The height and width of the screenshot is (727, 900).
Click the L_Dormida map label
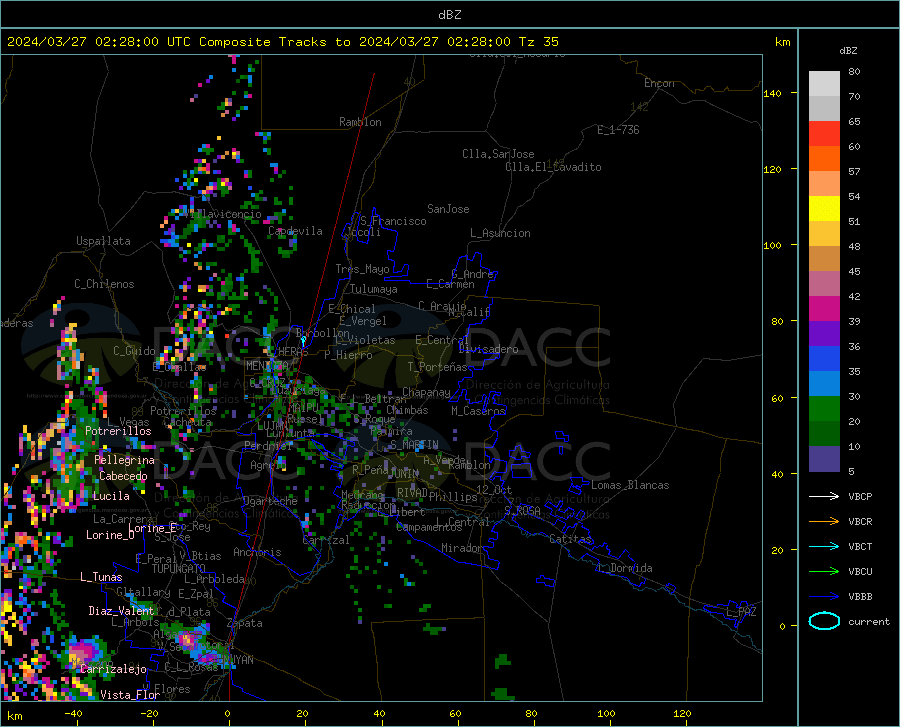pyautogui.click(x=624, y=568)
